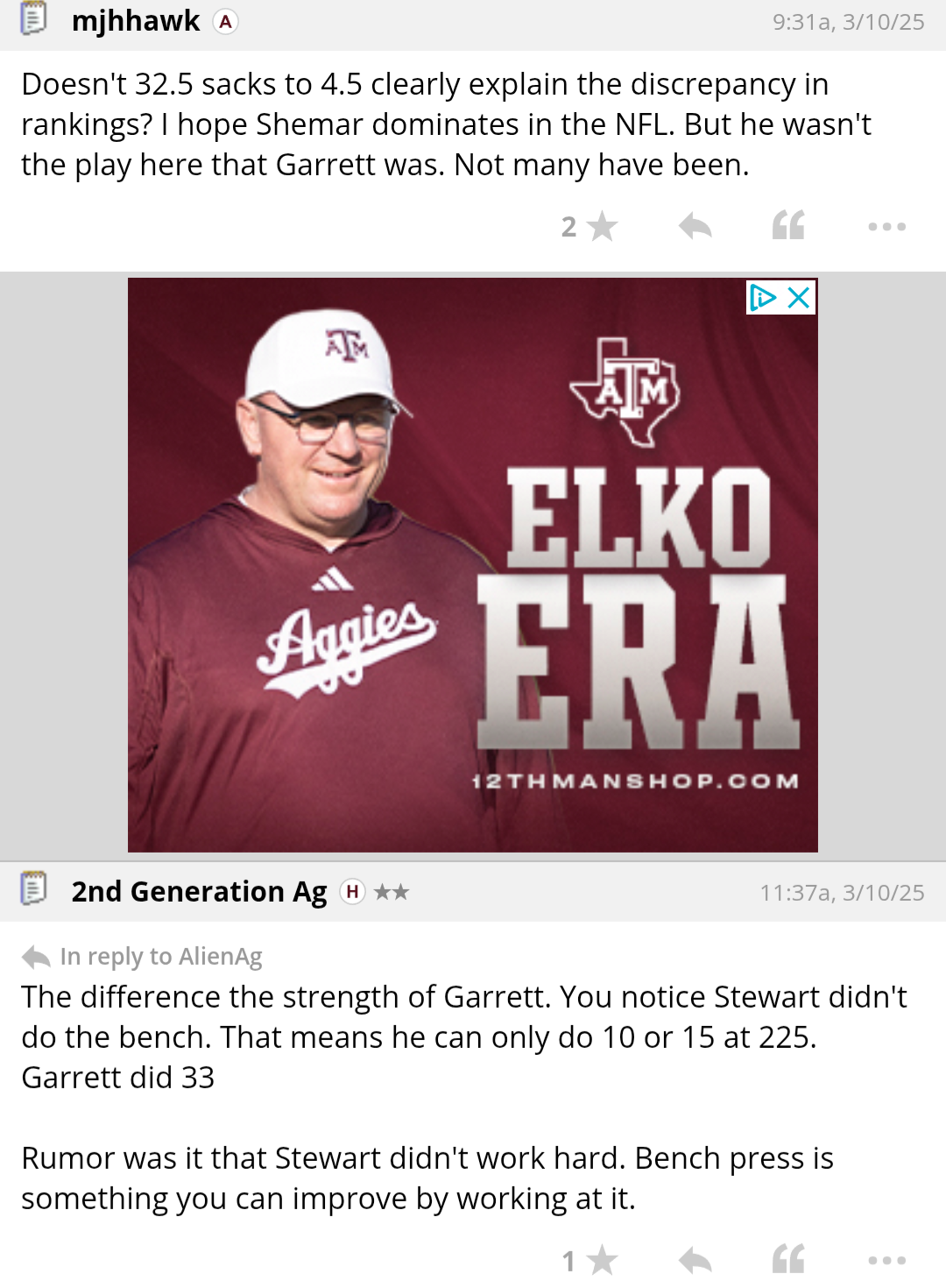Star mjhhawk's post
The image size is (946, 1288).
603,227
